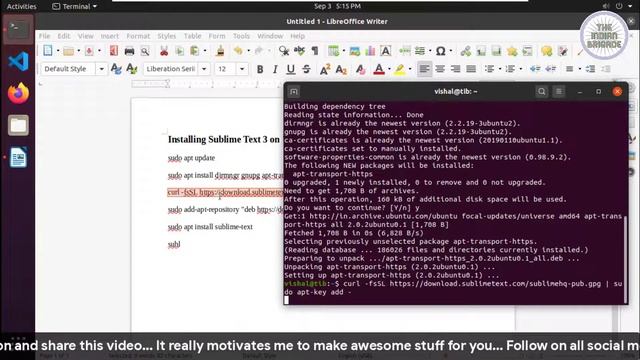The width and height of the screenshot is (640, 360).
Task: Click the Superscript icon
Action: coord(325,69)
